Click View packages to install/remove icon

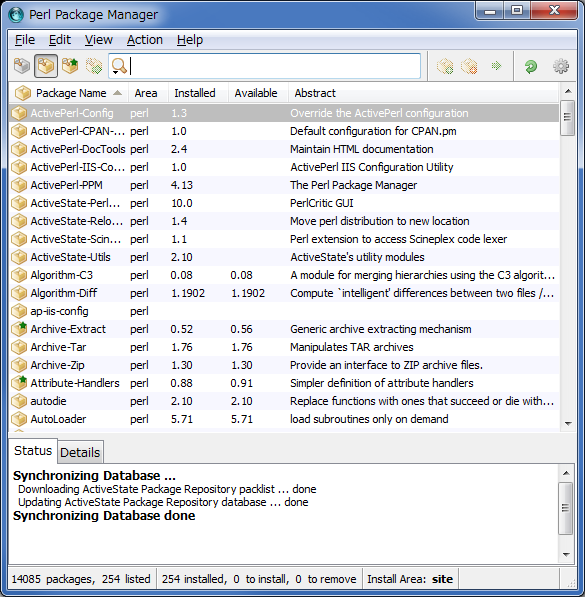[x=94, y=66]
